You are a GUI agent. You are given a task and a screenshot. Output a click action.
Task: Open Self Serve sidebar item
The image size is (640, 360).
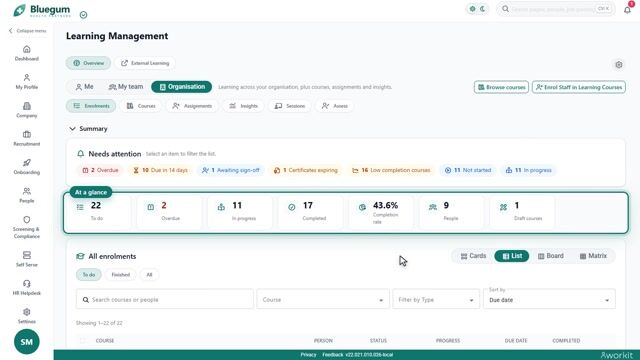pos(27,259)
